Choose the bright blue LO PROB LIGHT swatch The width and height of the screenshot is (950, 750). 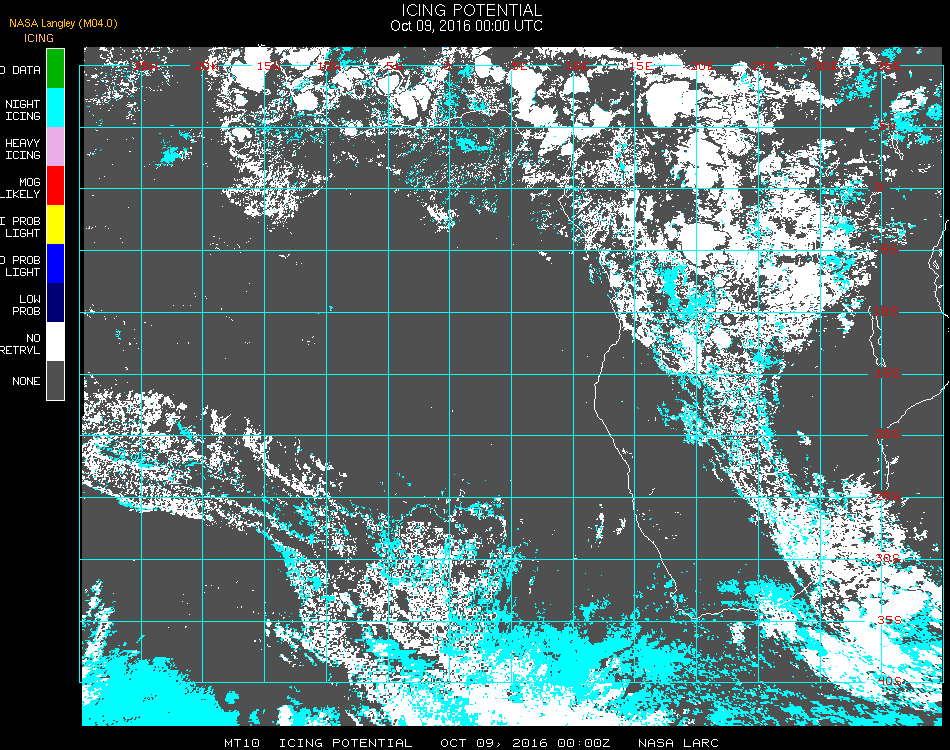pyautogui.click(x=55, y=264)
